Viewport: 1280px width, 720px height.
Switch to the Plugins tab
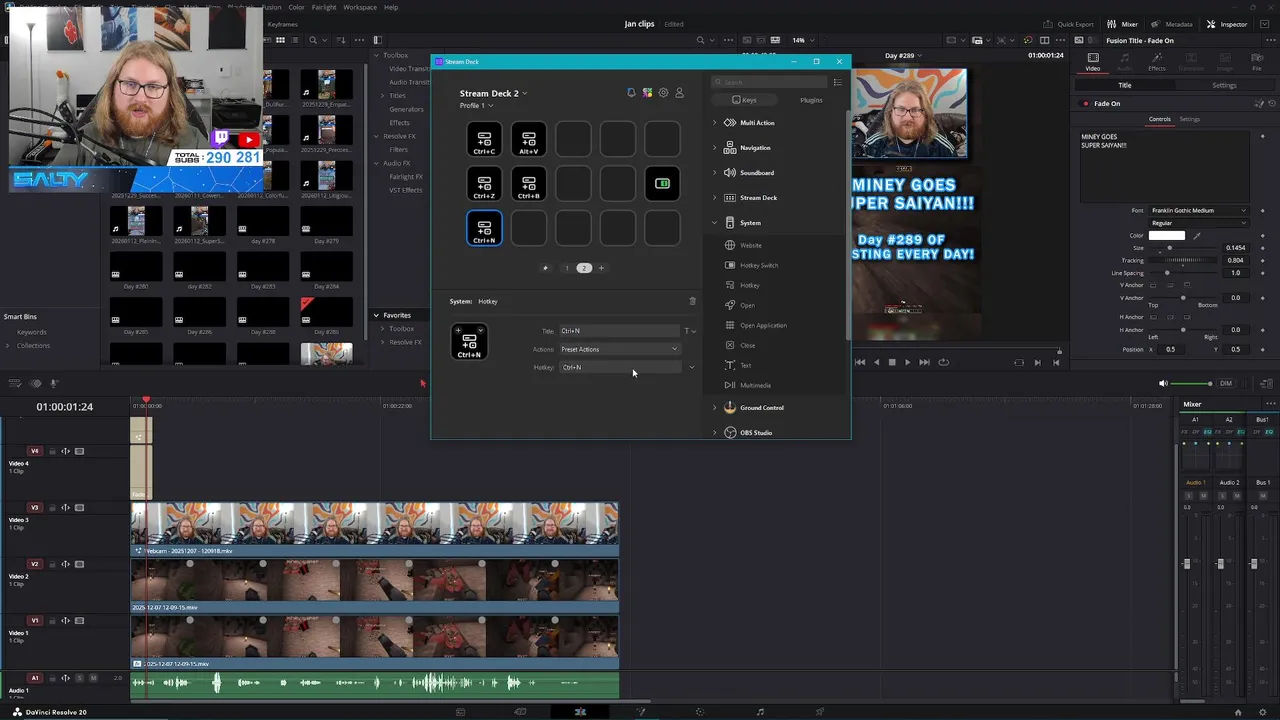click(811, 100)
